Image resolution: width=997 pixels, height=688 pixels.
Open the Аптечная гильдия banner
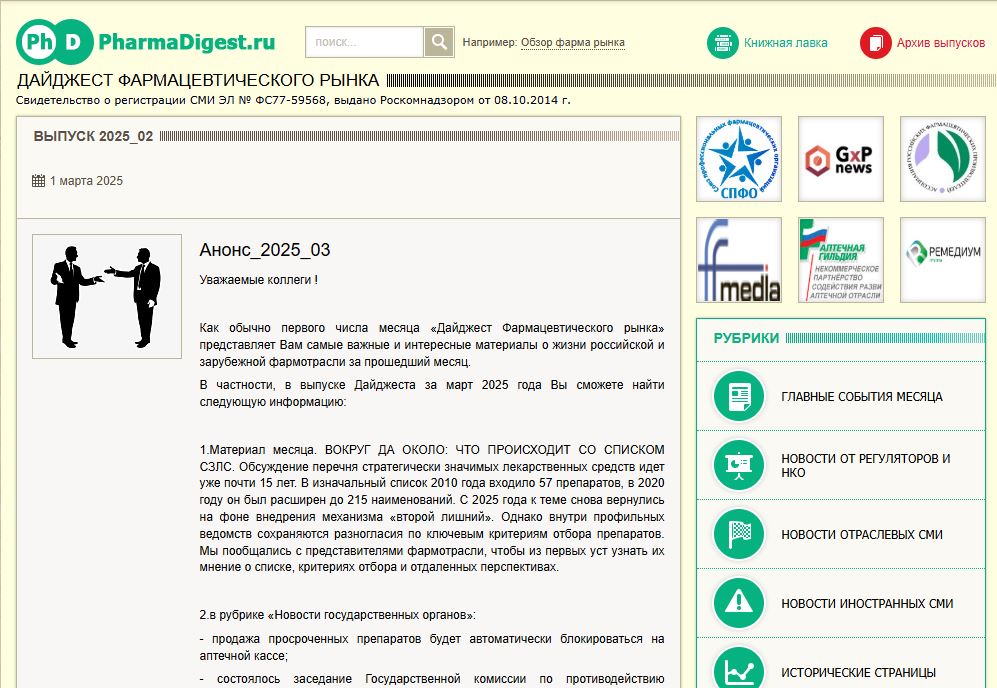(840, 260)
